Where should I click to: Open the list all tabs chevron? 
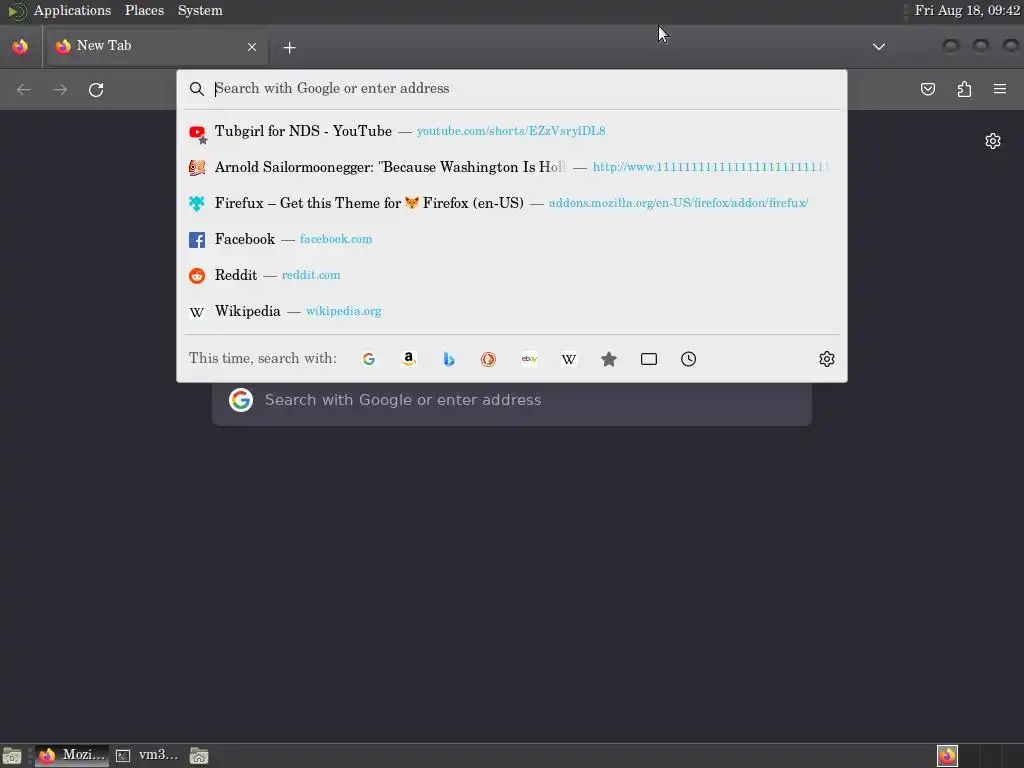pyautogui.click(x=879, y=46)
